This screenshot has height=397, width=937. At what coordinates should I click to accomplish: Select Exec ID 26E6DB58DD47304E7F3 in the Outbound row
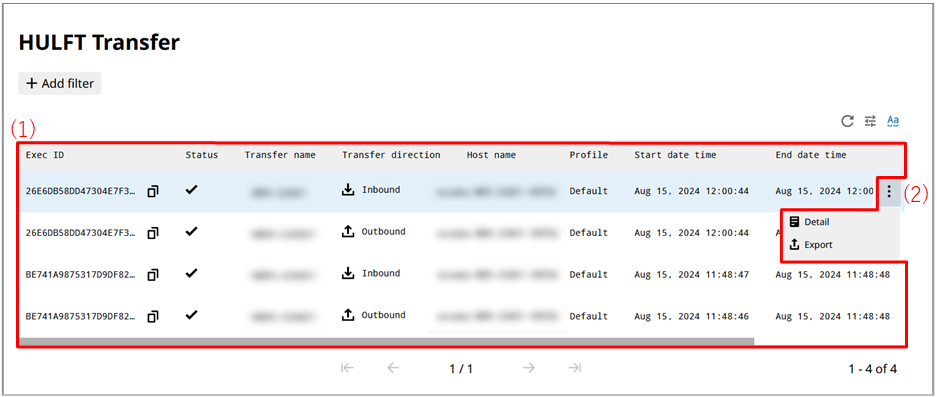click(x=81, y=233)
